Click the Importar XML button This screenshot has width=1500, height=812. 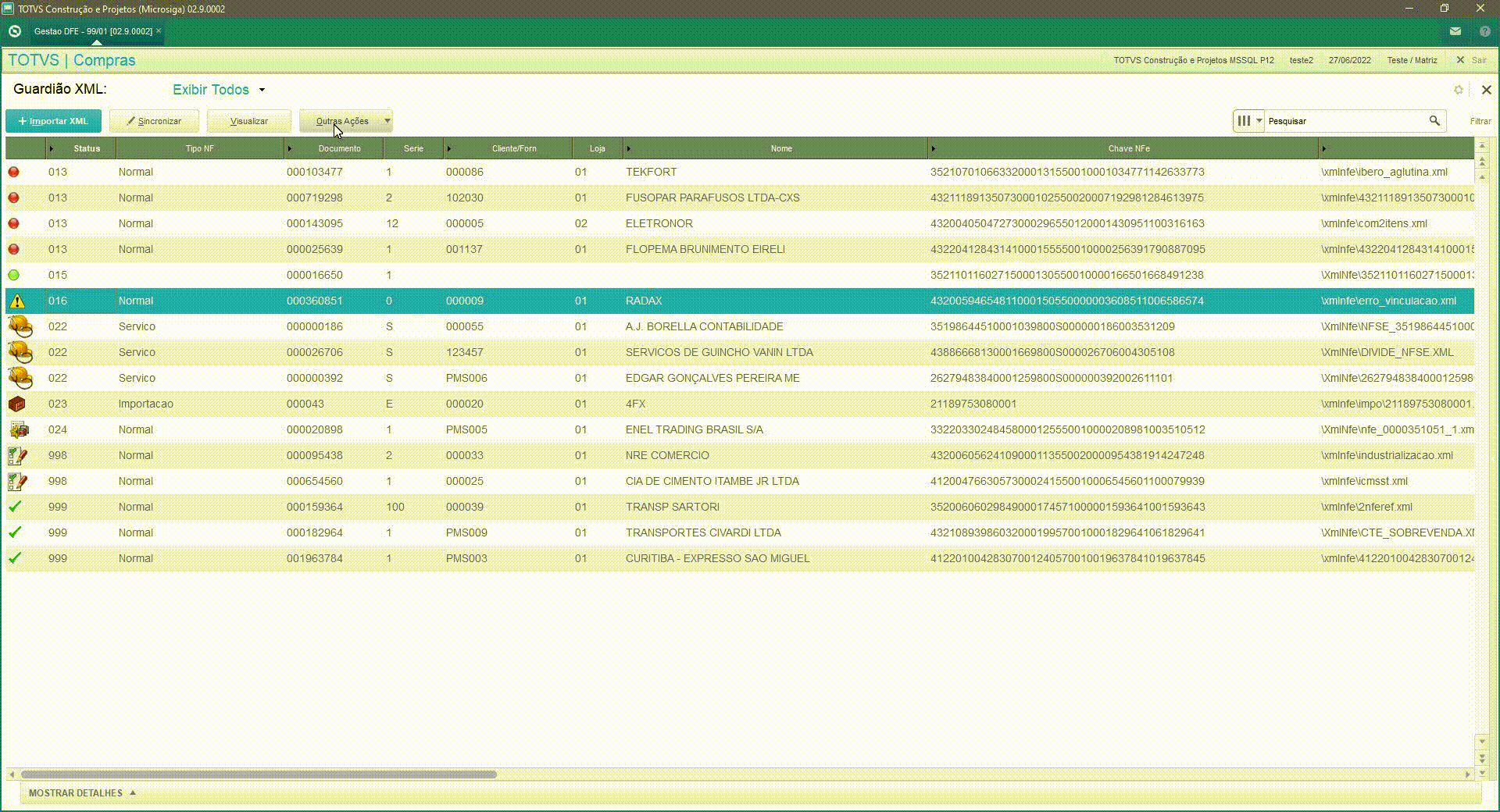click(x=53, y=121)
